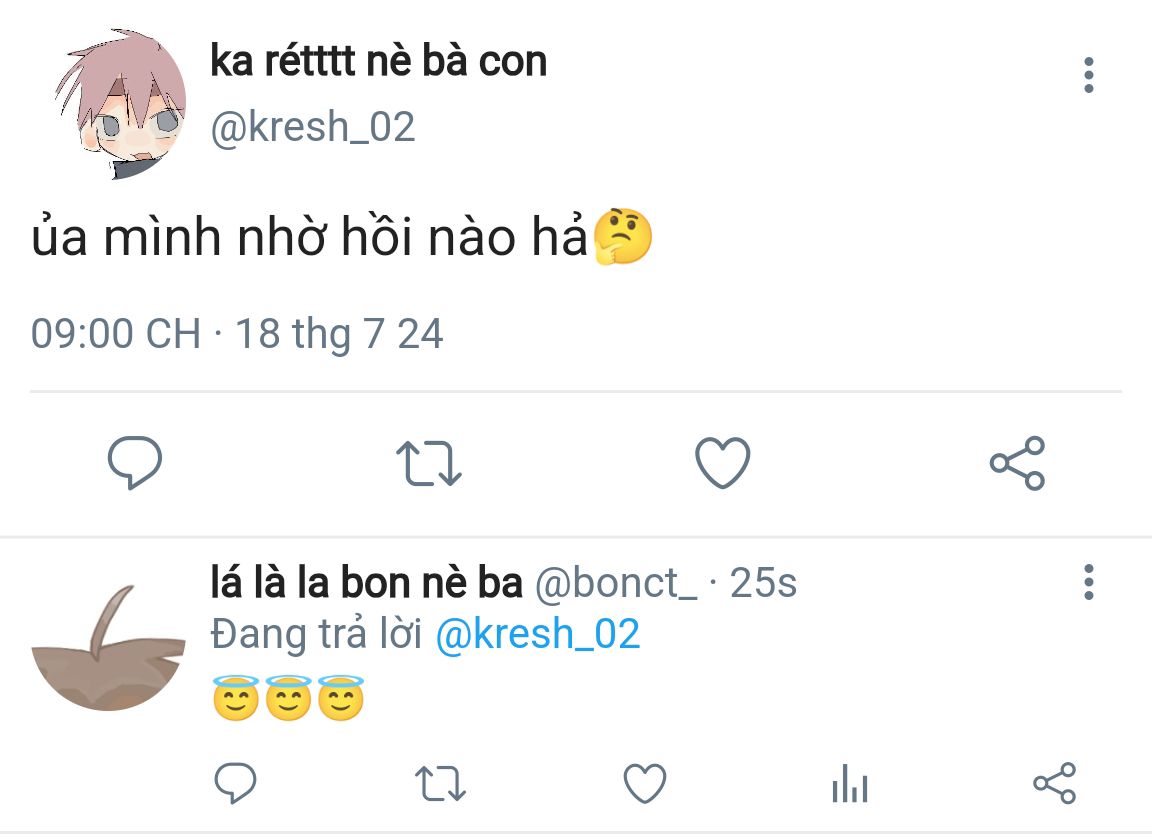Image resolution: width=1152 pixels, height=834 pixels.
Task: Like the main tweet with heart icon
Action: coord(722,464)
